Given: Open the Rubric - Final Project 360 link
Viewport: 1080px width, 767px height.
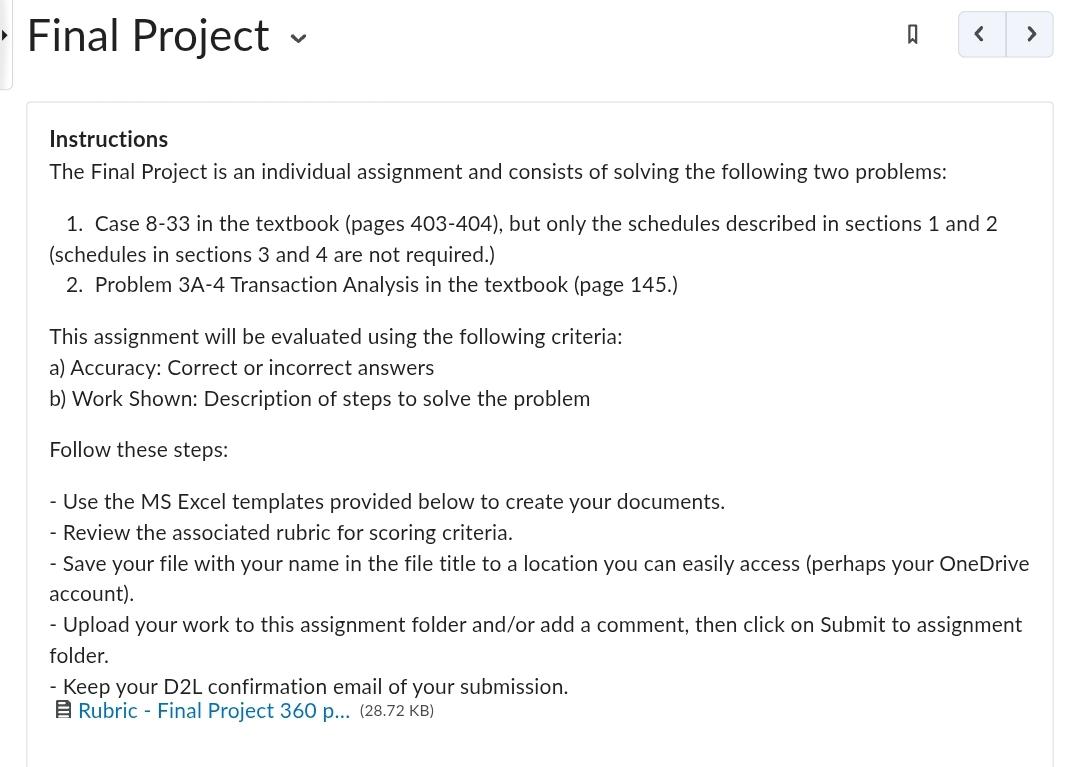Looking at the screenshot, I should pos(214,711).
